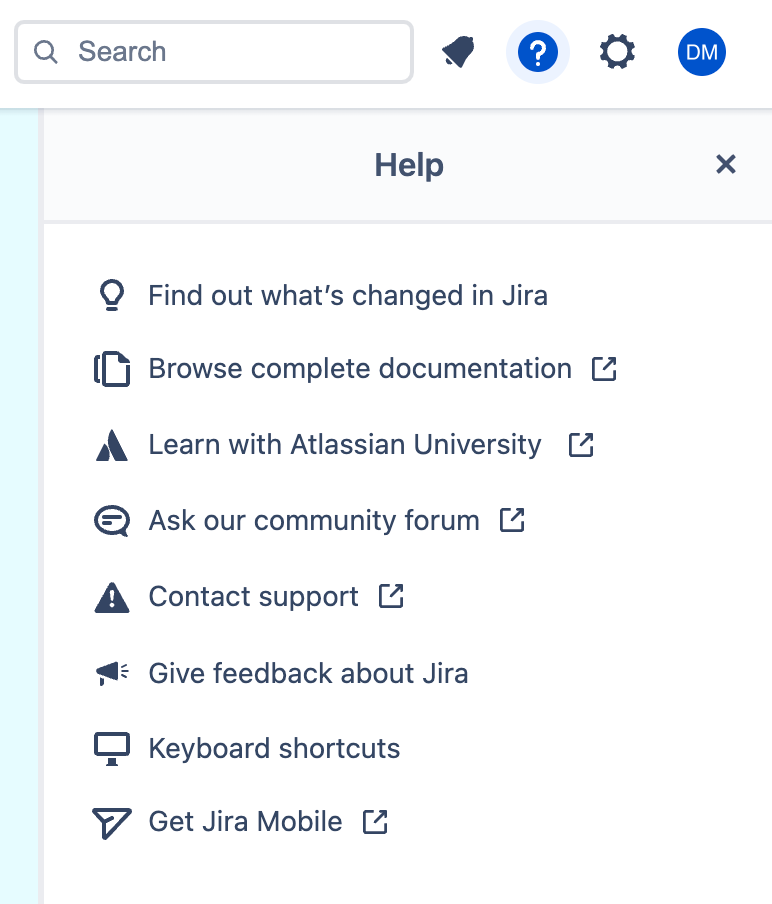This screenshot has height=904, width=772.
Task: Click the magnifying glass search icon
Action: (46, 52)
